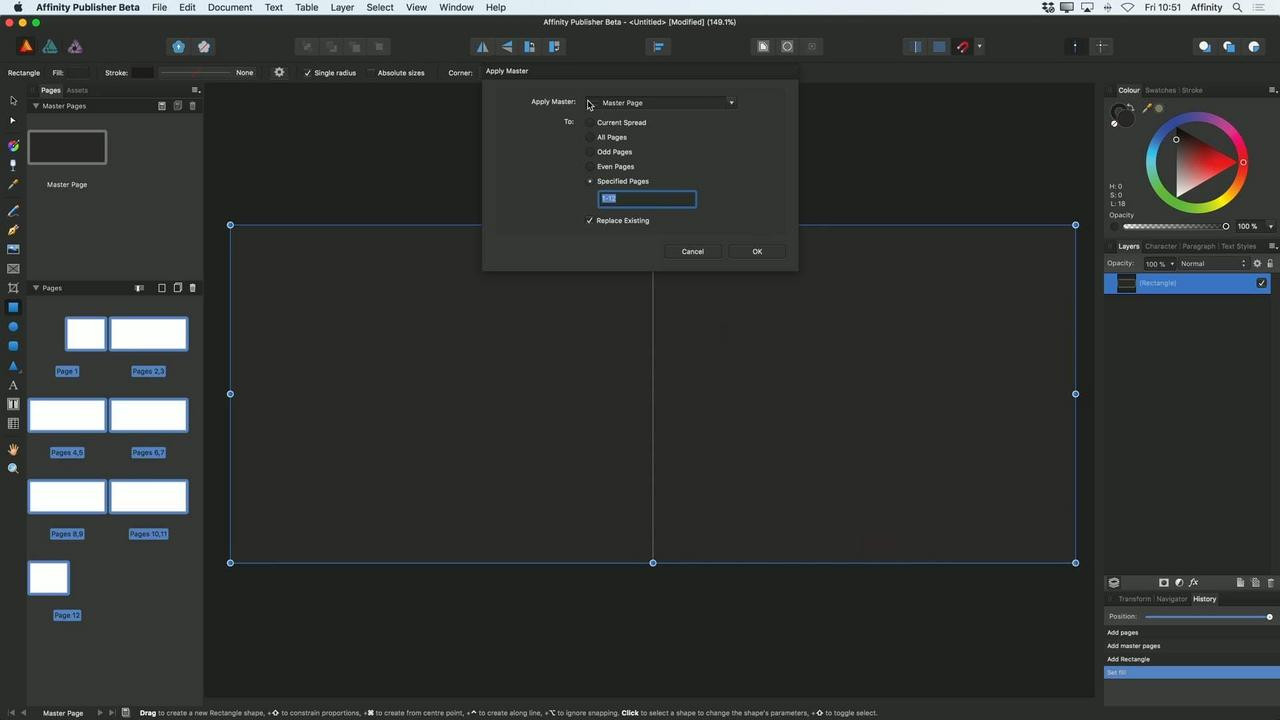
Task: Select the Odd Pages radio option
Action: tap(590, 152)
